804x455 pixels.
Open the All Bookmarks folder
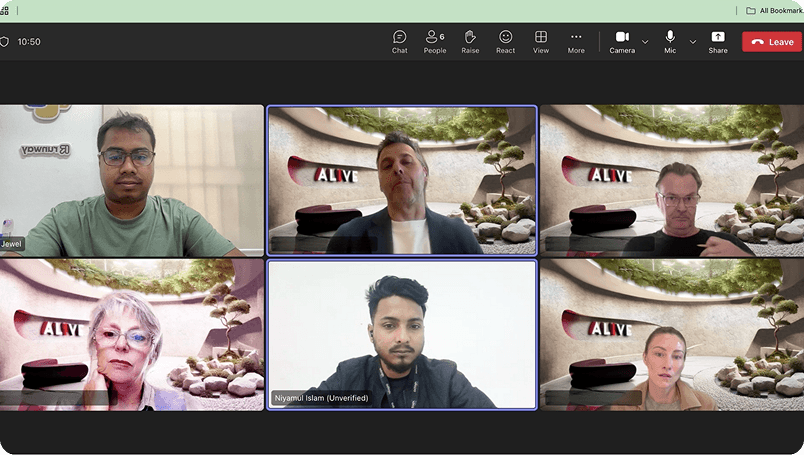[771, 10]
